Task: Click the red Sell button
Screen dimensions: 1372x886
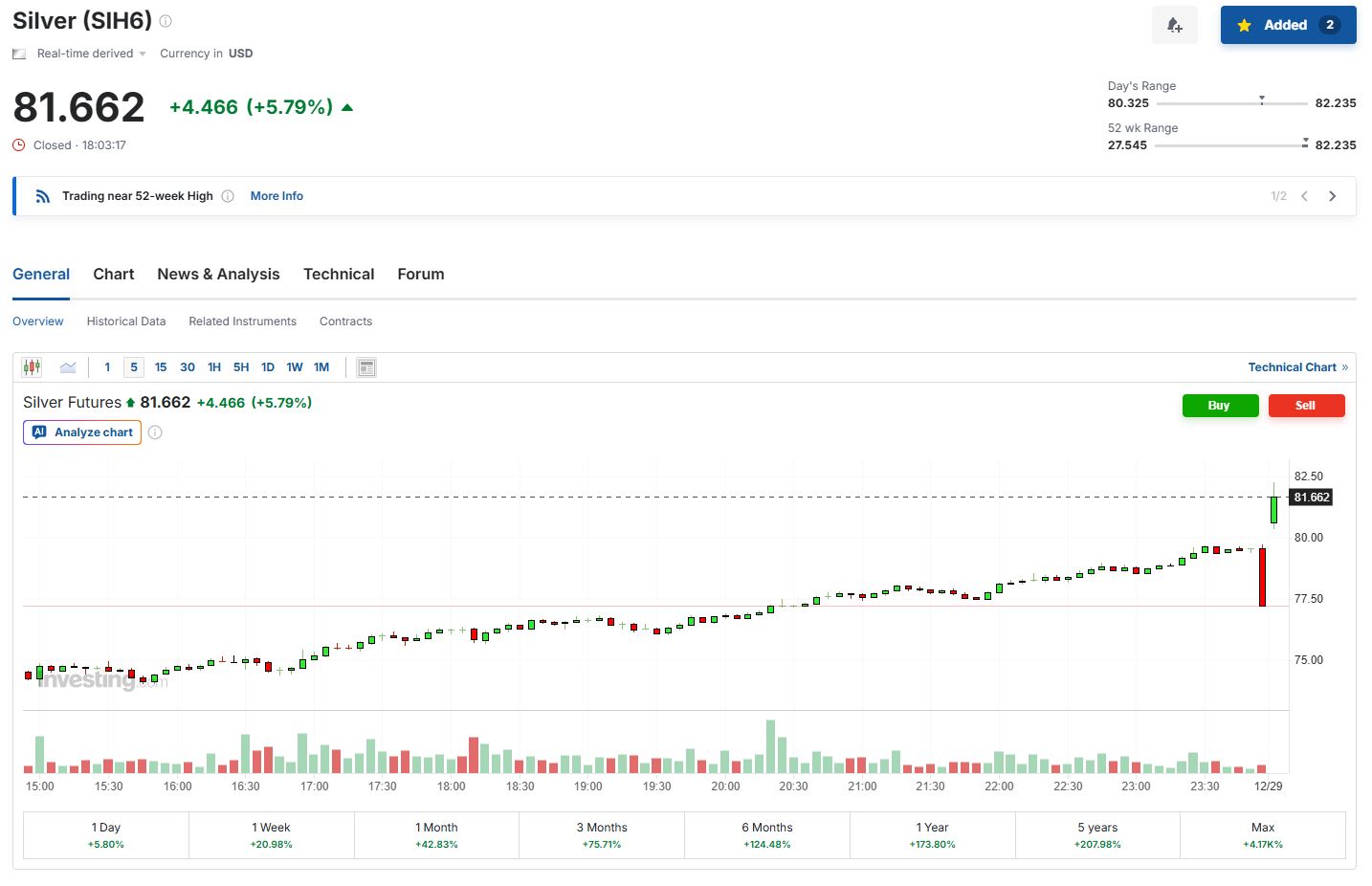Action: pos(1306,406)
